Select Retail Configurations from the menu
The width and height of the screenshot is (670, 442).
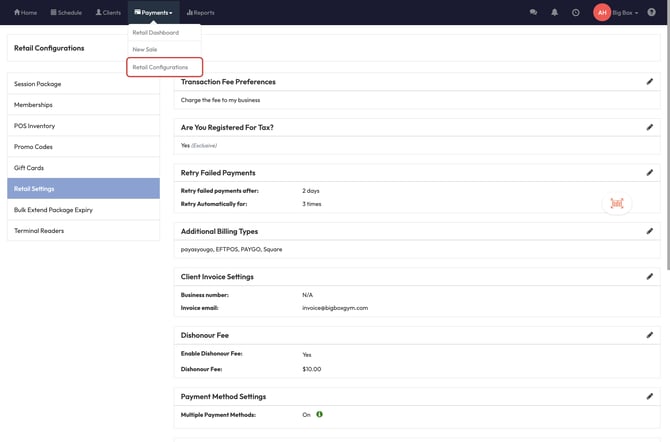coord(160,67)
